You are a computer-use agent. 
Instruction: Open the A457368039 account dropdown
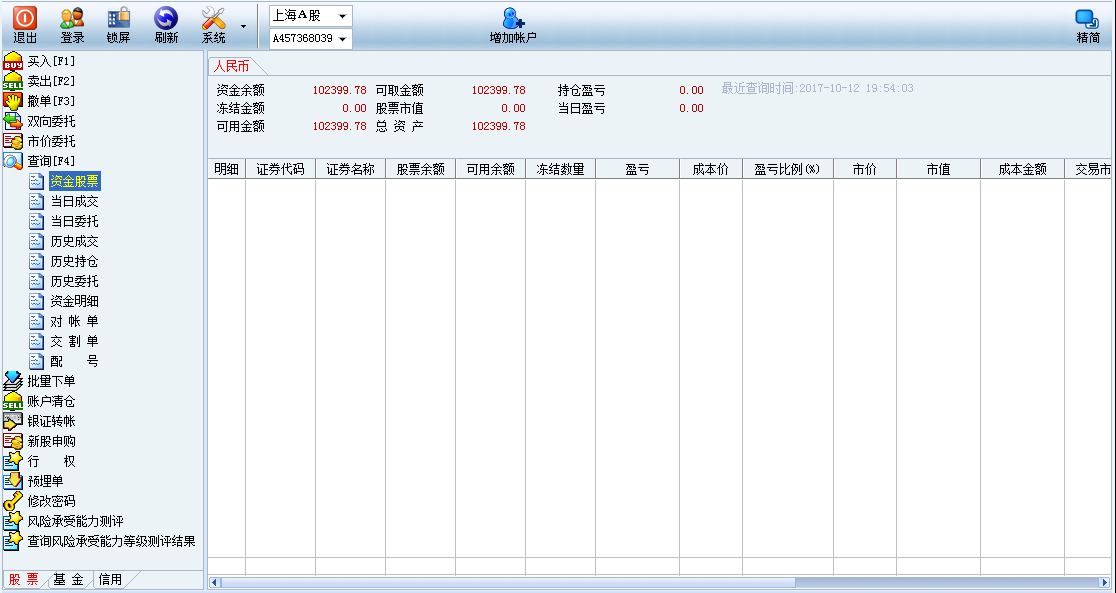(x=310, y=38)
